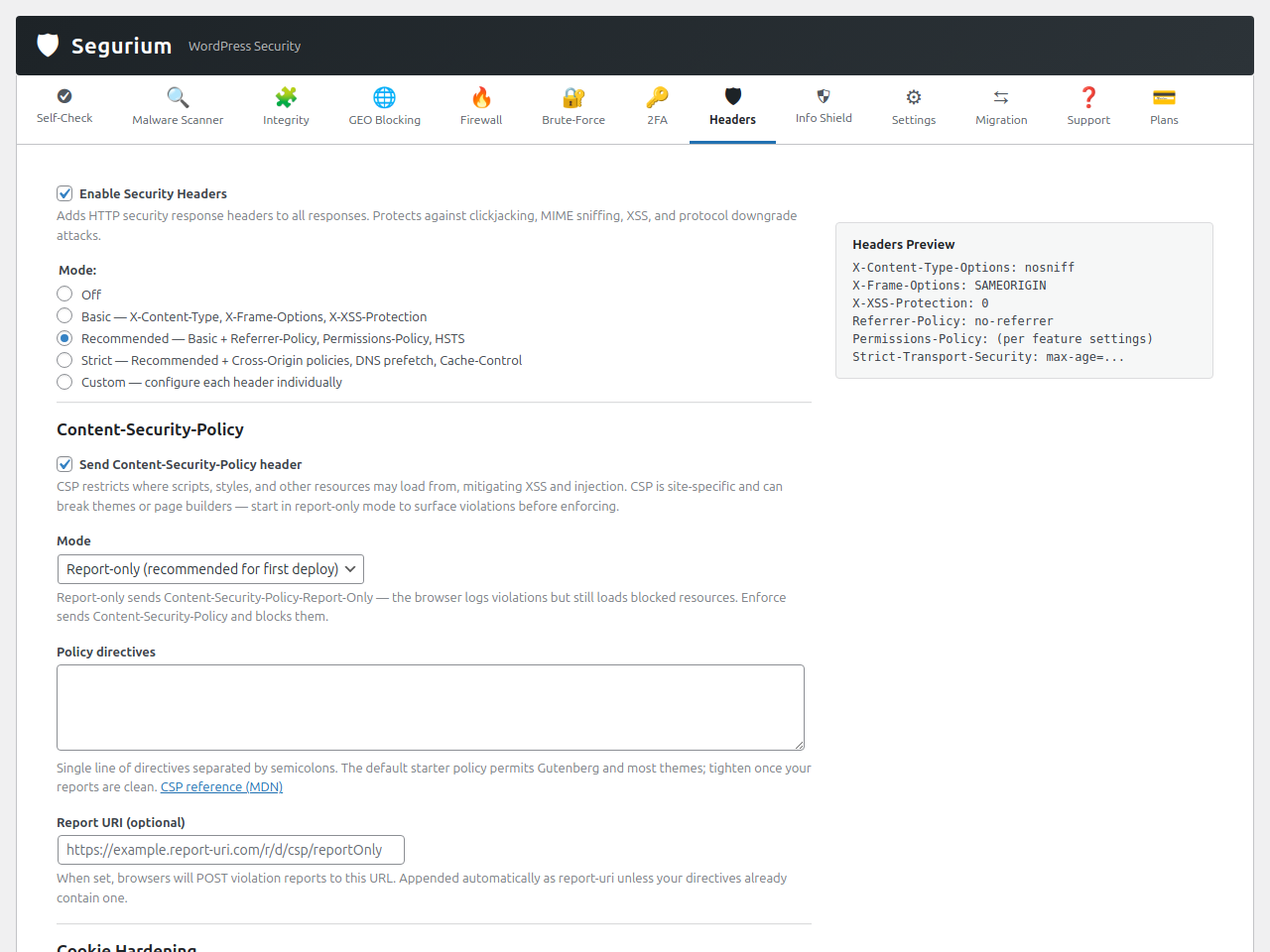
Task: Select Strict mode radio button
Action: coord(64,359)
